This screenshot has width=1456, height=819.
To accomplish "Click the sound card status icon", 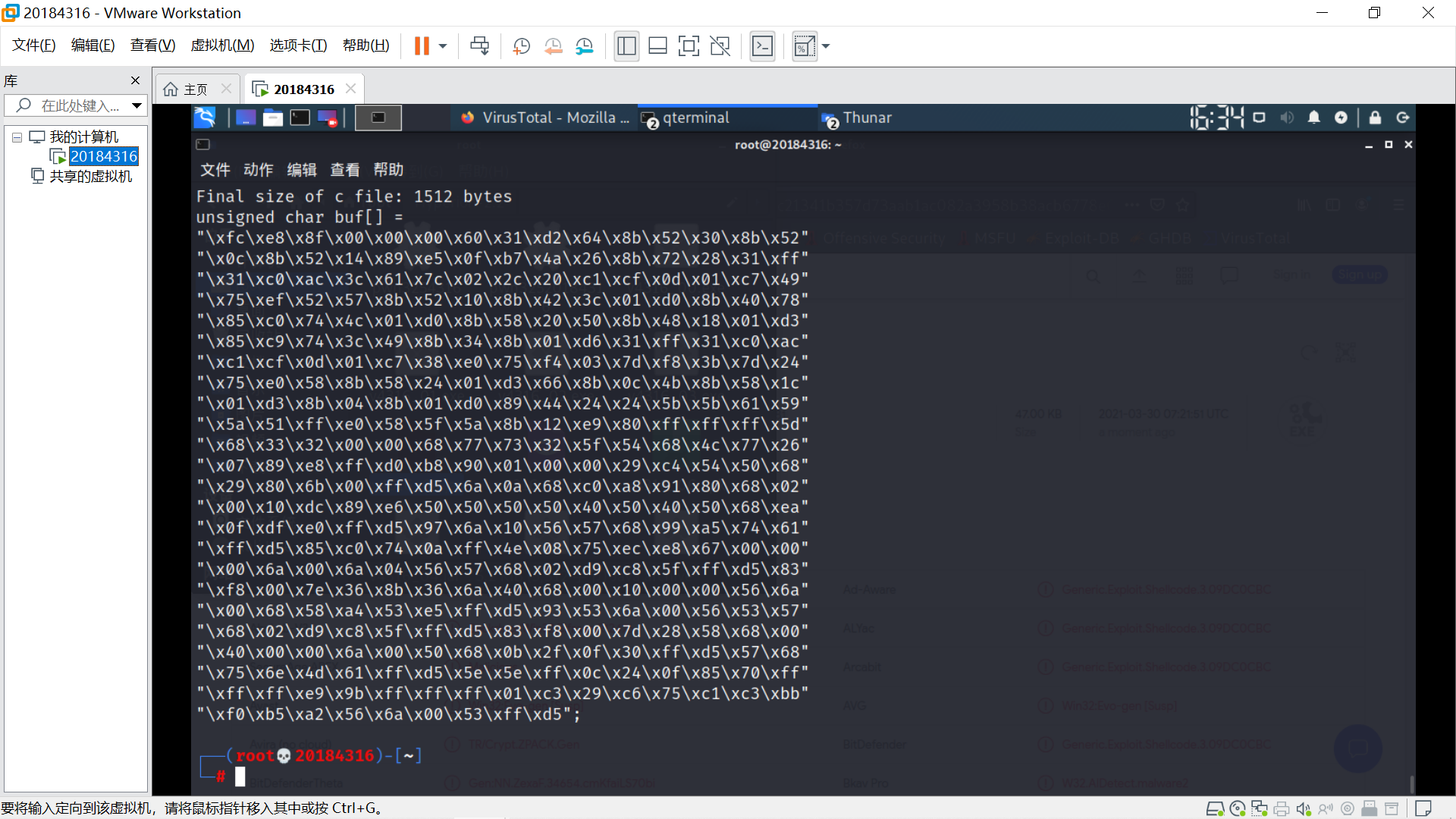I will click(1303, 809).
